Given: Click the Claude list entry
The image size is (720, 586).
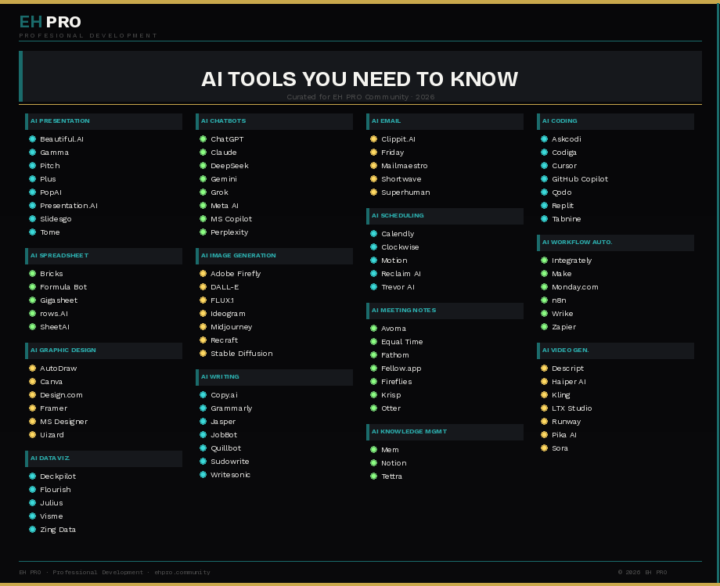Looking at the screenshot, I should pyautogui.click(x=218, y=152).
